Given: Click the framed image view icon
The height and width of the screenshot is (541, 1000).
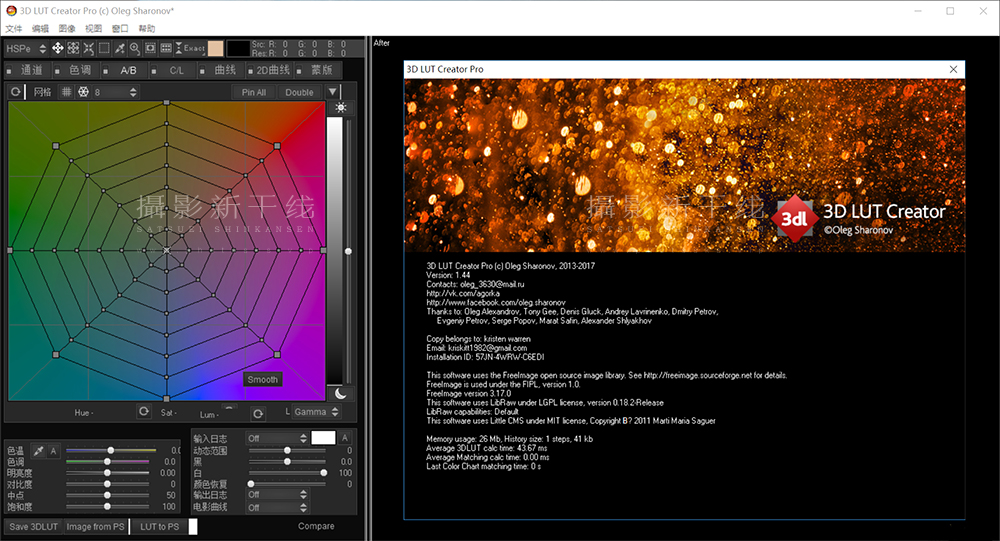Looking at the screenshot, I should point(151,48).
